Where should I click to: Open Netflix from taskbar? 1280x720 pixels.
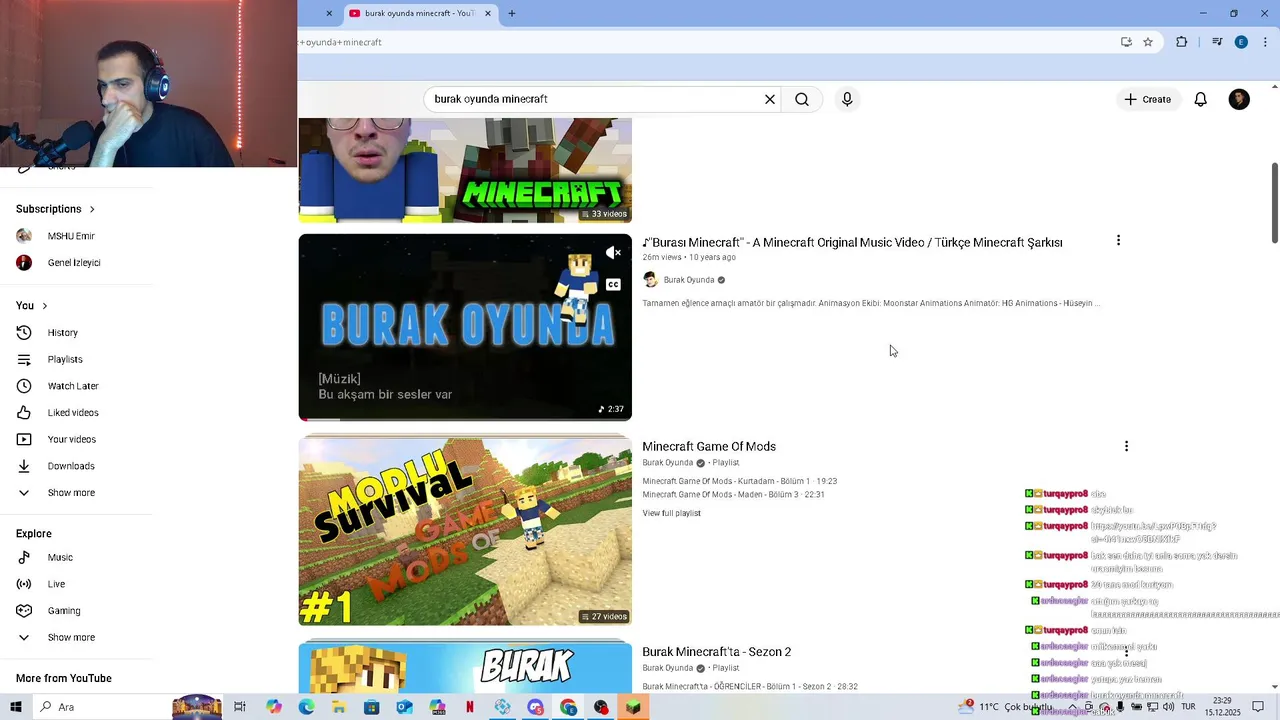point(470,707)
